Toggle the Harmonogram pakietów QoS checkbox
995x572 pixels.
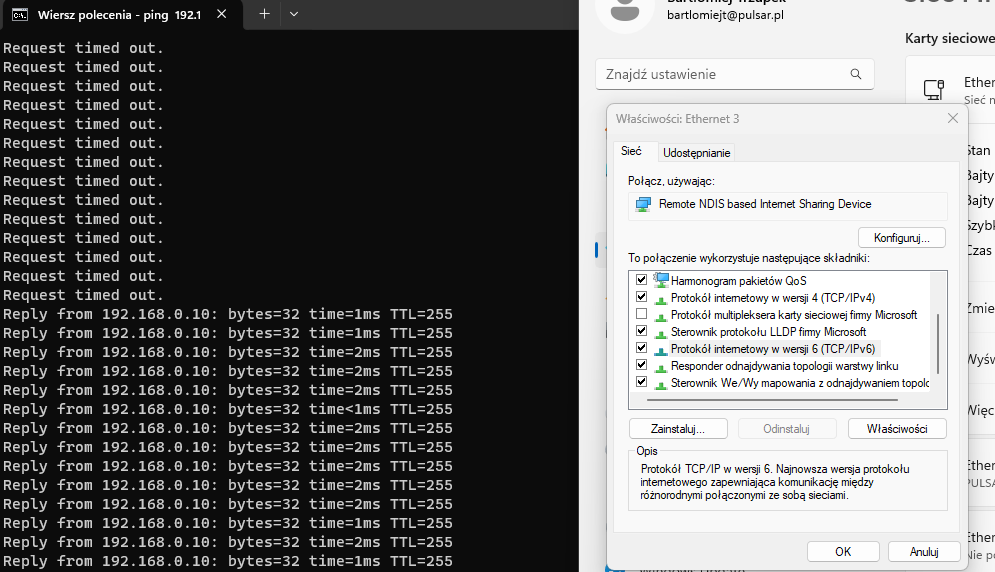point(642,279)
